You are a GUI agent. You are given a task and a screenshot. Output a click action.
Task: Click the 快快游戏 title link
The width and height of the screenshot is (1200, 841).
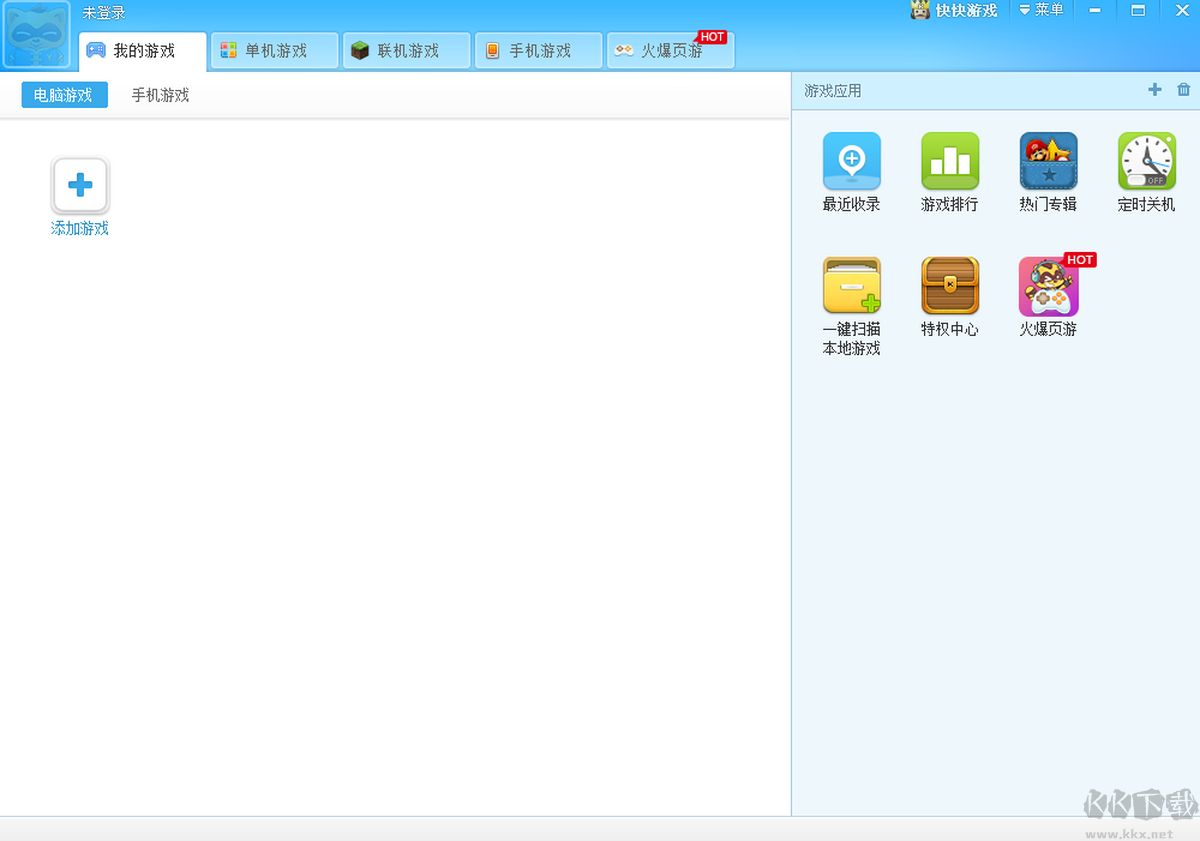(955, 10)
